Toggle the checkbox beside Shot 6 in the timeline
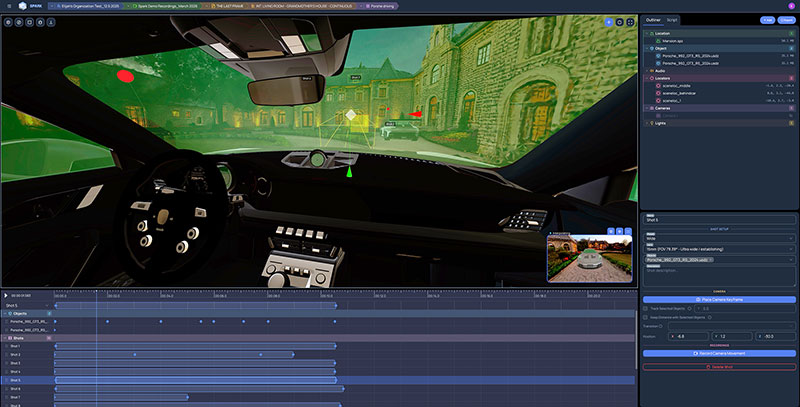Screen dimensions: 800x407 7,389
